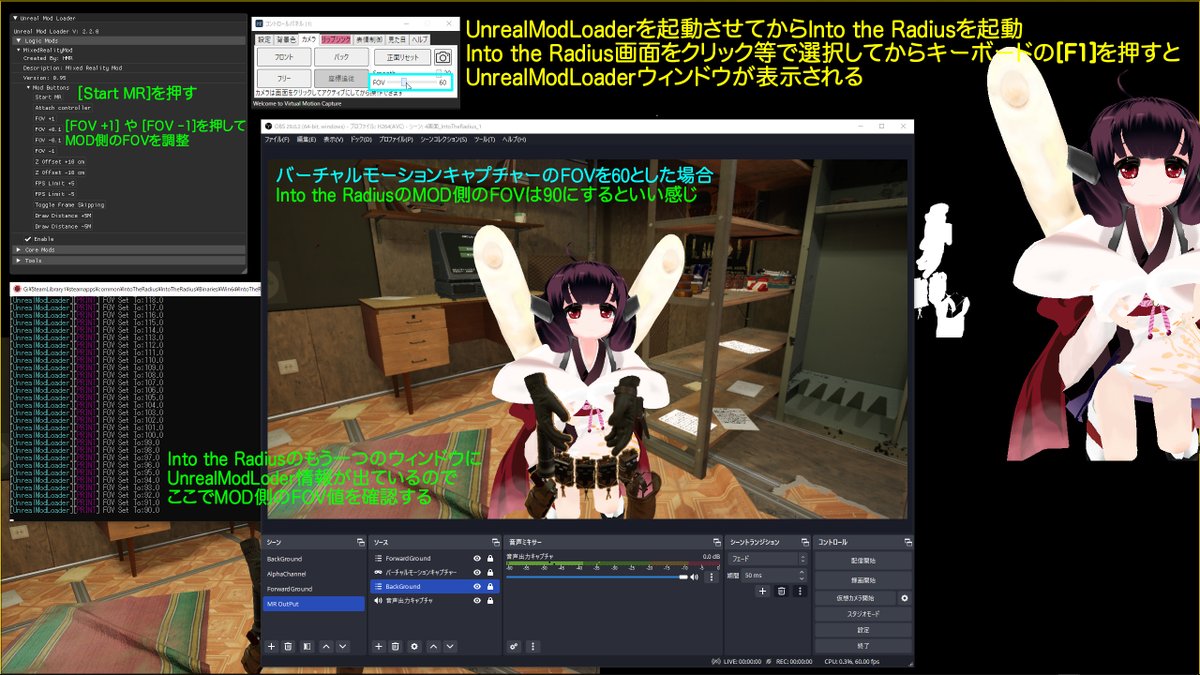Screen dimensions: 1200x675
Task: Move source down in Sources panel
Action: pyautogui.click(x=451, y=647)
